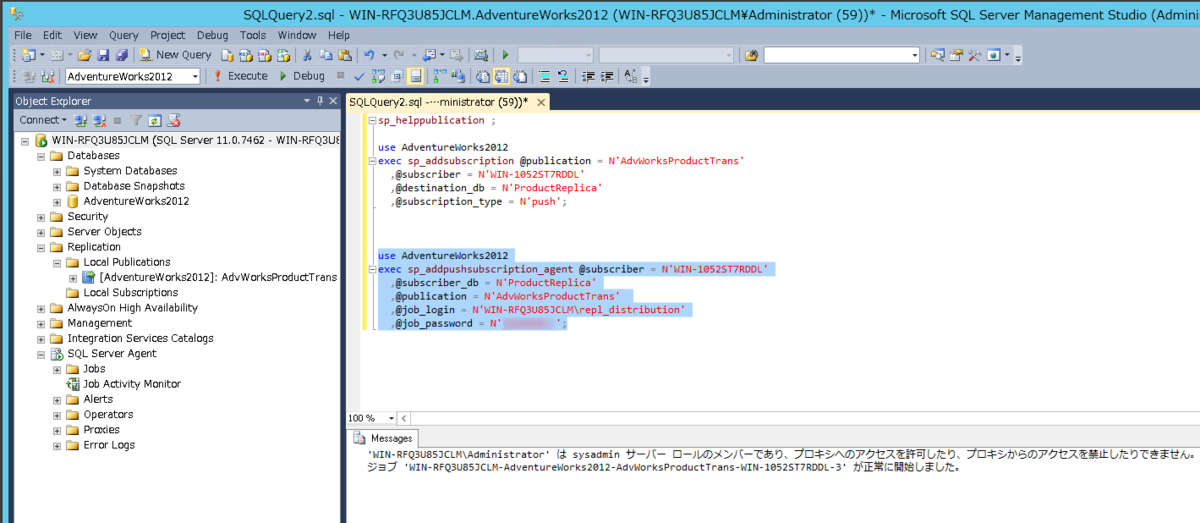Collapse the Databases node
The image size is (1200, 523).
click(x=40, y=156)
